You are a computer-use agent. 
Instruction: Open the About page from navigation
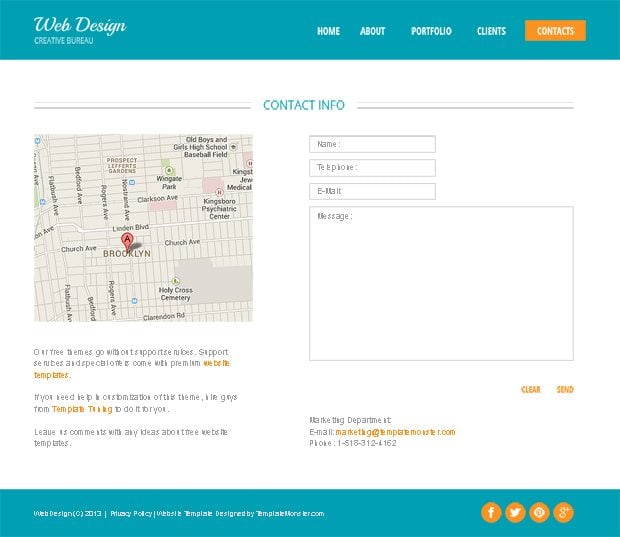(x=372, y=31)
